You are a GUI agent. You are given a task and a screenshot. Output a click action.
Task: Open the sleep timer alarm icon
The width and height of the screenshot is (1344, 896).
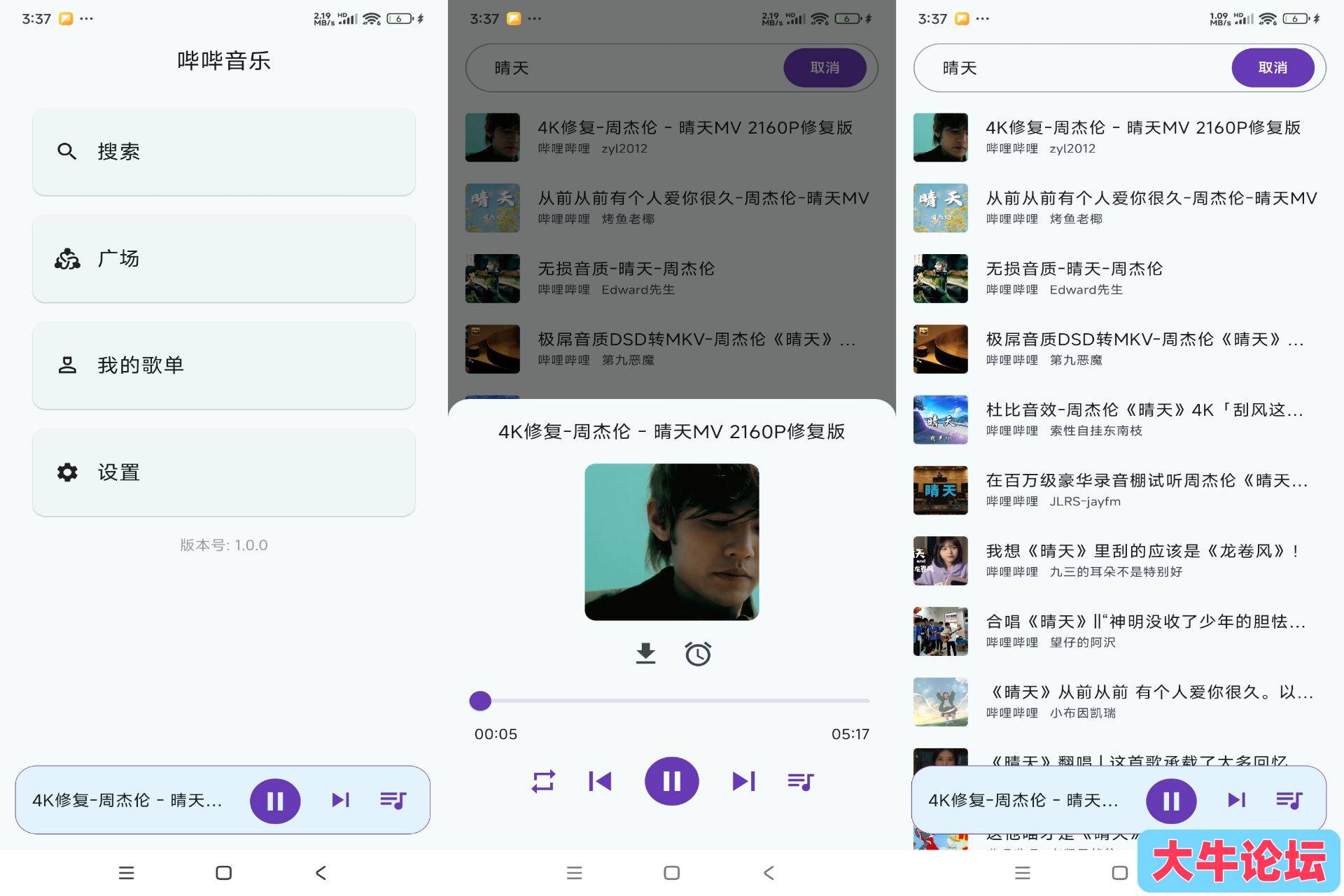[697, 653]
